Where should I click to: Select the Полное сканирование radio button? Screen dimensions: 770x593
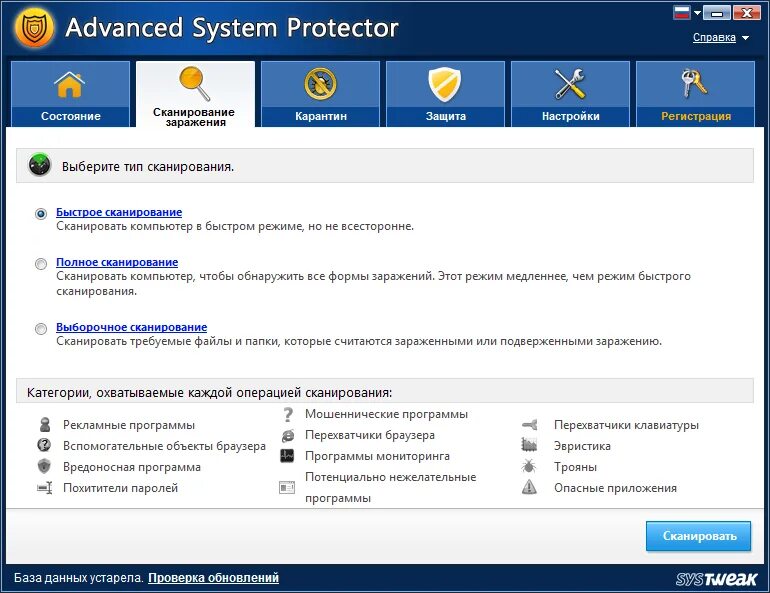click(x=41, y=264)
